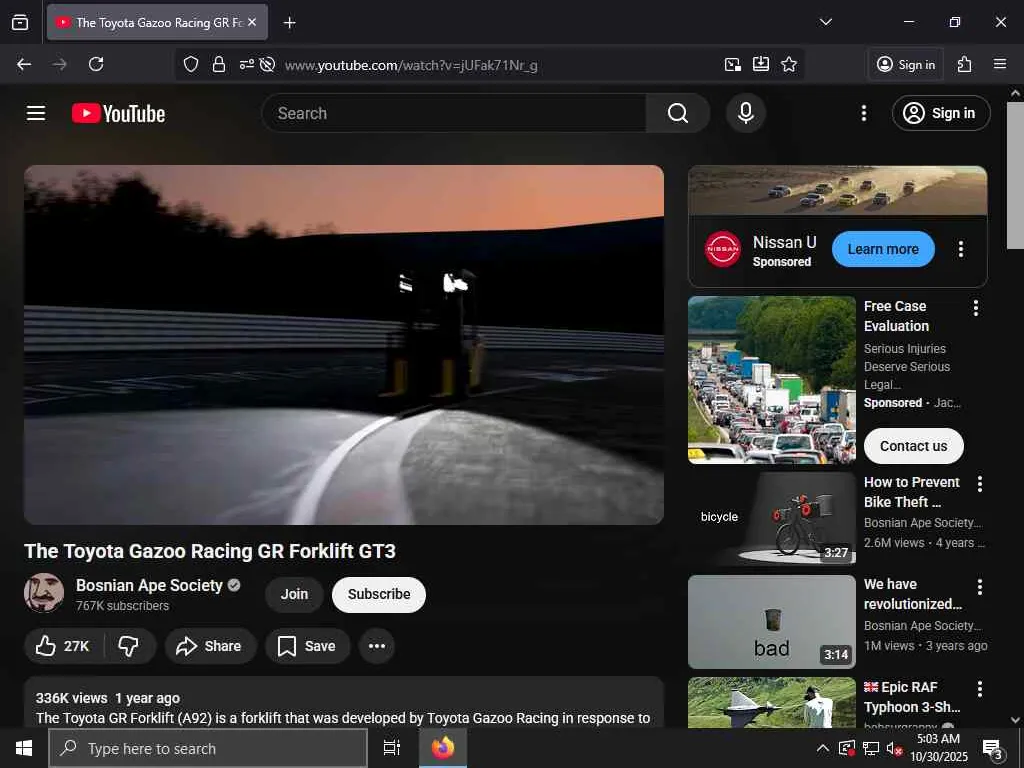Click inside YouTube Search field

pyautogui.click(x=454, y=113)
